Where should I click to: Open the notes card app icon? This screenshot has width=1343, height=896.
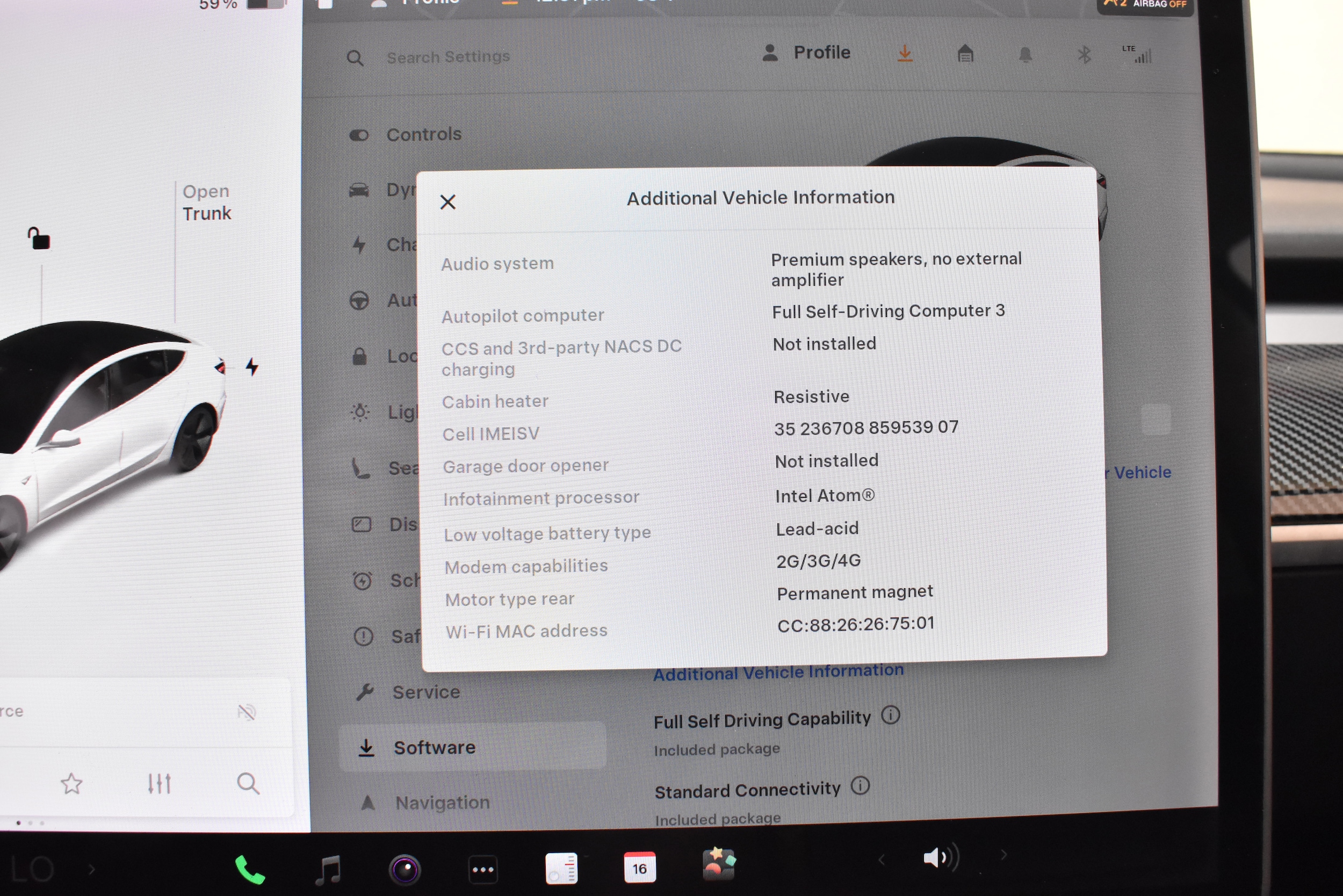[x=561, y=868]
